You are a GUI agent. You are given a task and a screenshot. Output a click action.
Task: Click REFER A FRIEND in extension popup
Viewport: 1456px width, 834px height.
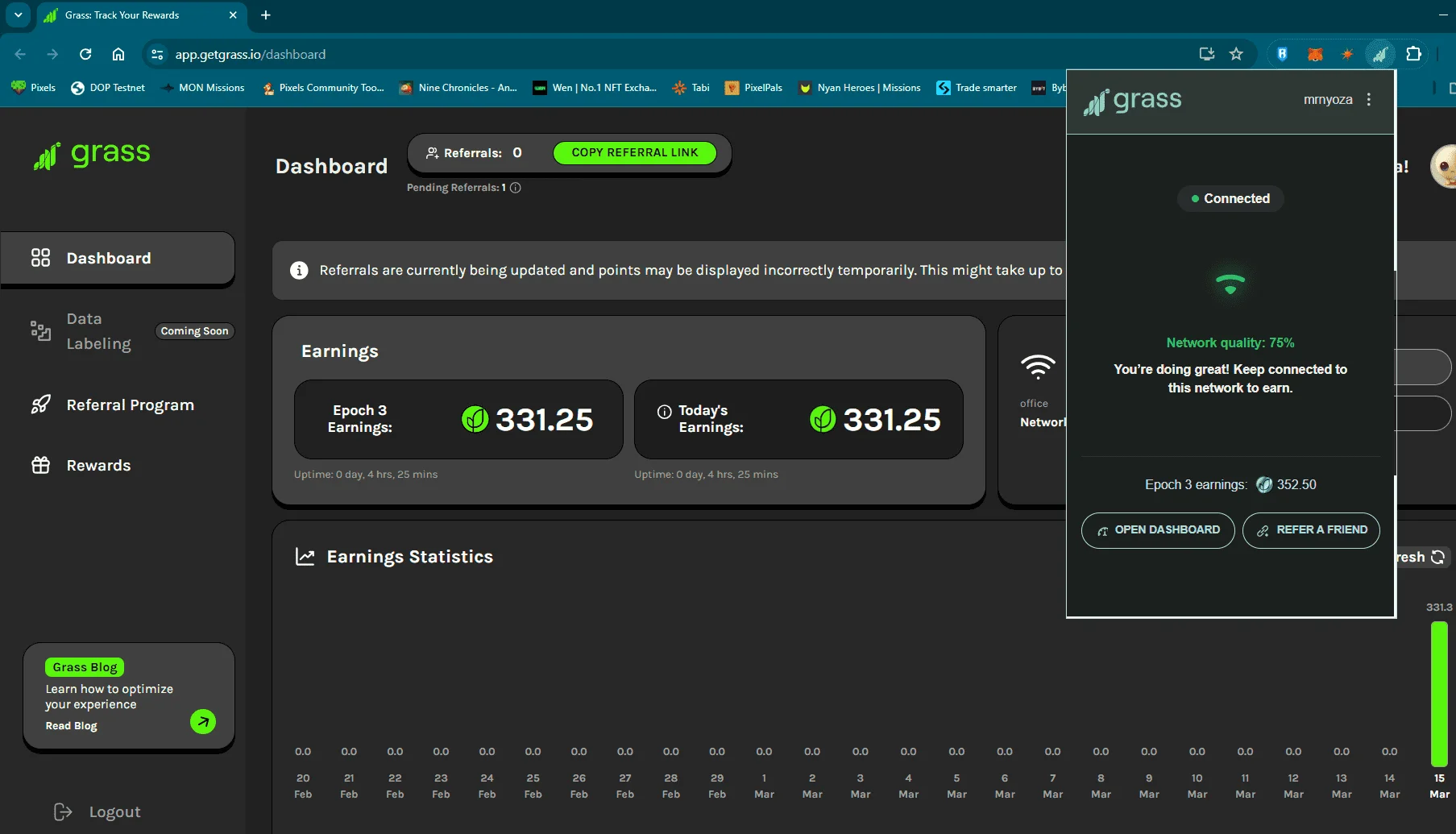[1311, 530]
